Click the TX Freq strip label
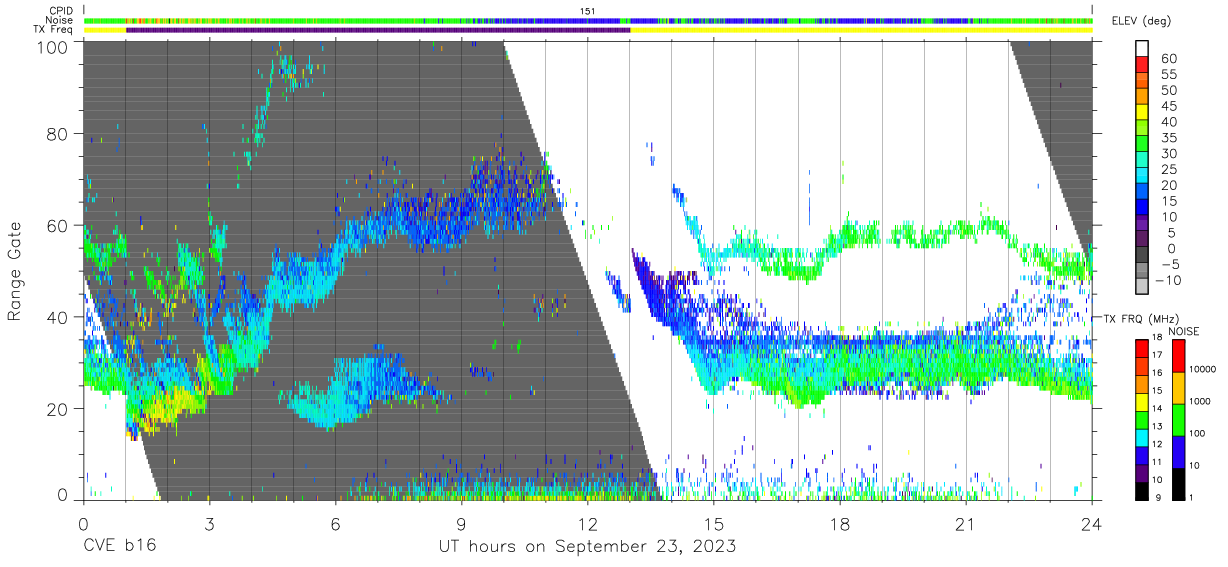The height and width of the screenshot is (567, 1228). 54,29
